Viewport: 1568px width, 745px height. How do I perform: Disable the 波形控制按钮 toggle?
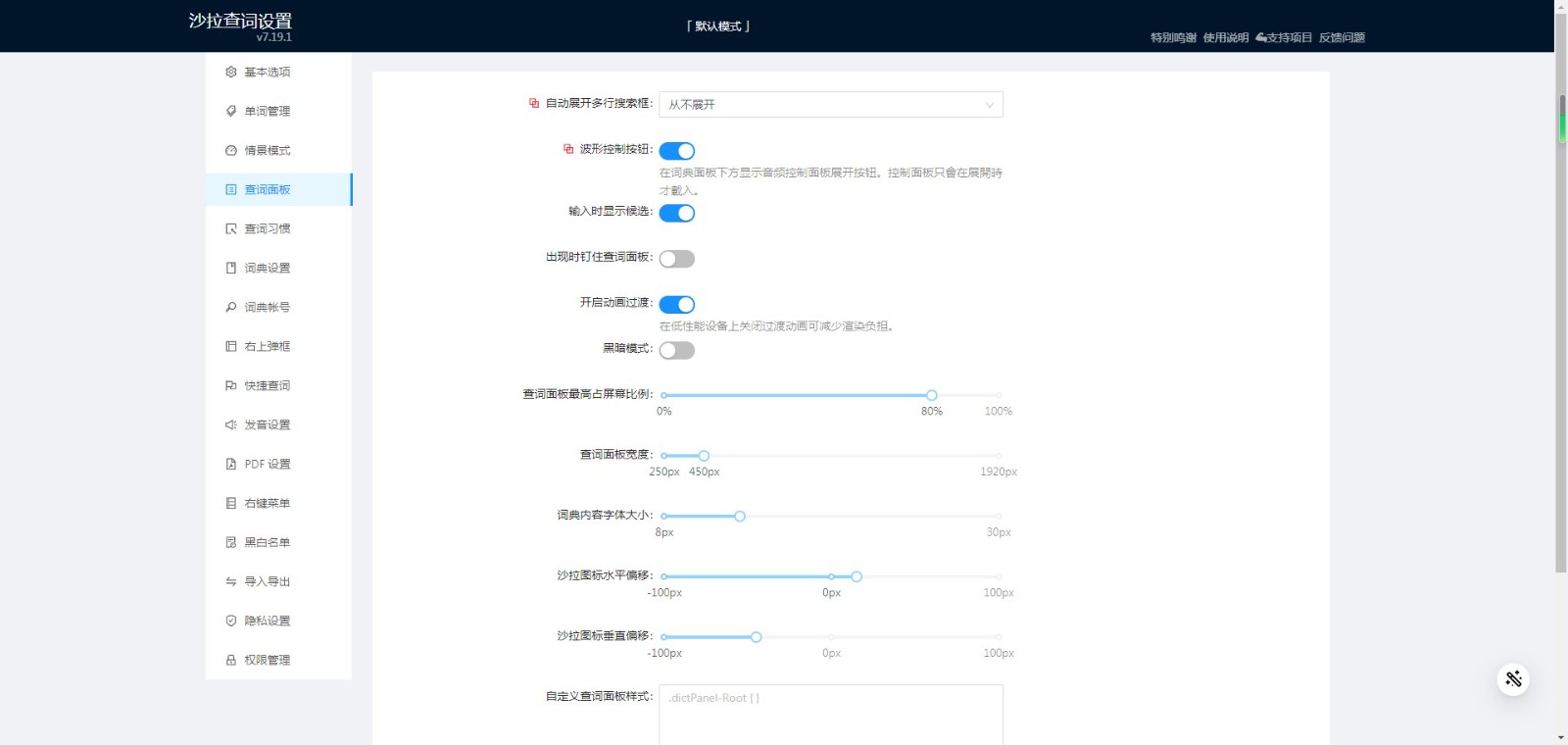[676, 151]
